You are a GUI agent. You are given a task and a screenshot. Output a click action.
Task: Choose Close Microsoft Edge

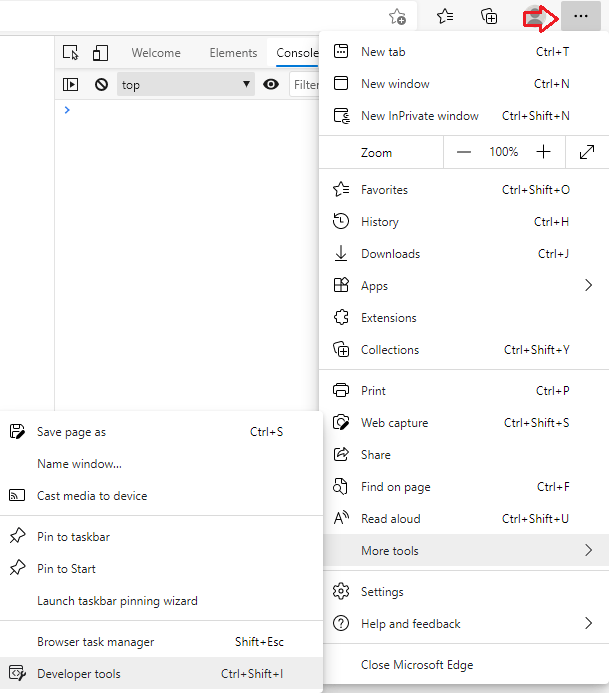pos(464,665)
